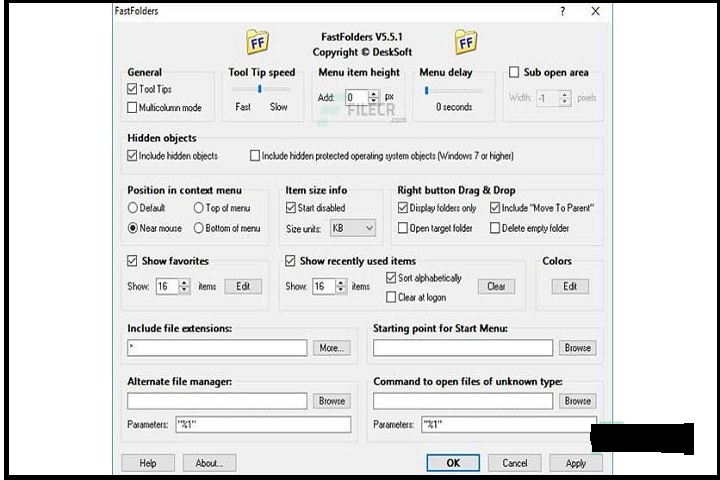Click the More... file extensions button

point(330,348)
